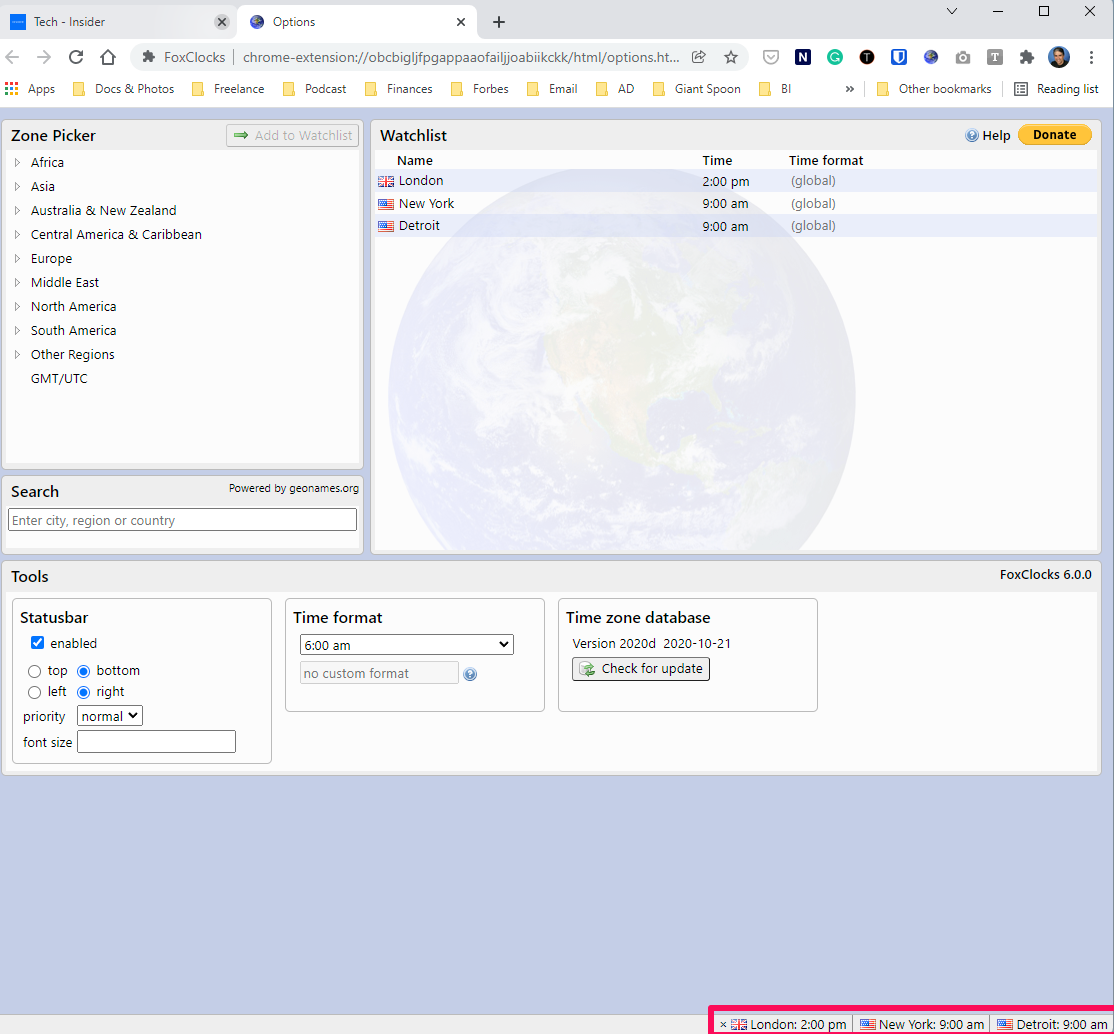Select the London watchlist row
This screenshot has width=1114, height=1034.
735,181
